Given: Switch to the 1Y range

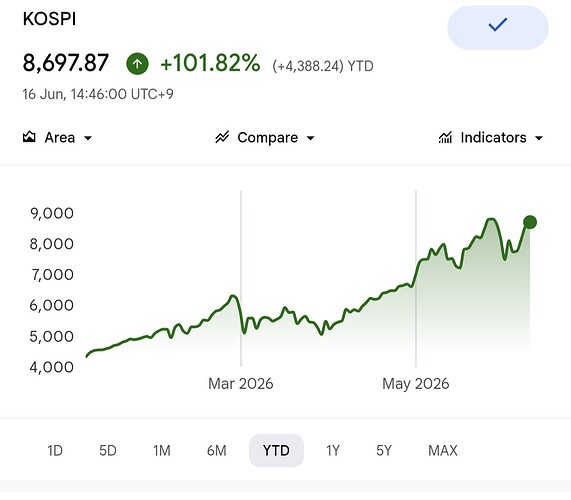Looking at the screenshot, I should click(333, 450).
